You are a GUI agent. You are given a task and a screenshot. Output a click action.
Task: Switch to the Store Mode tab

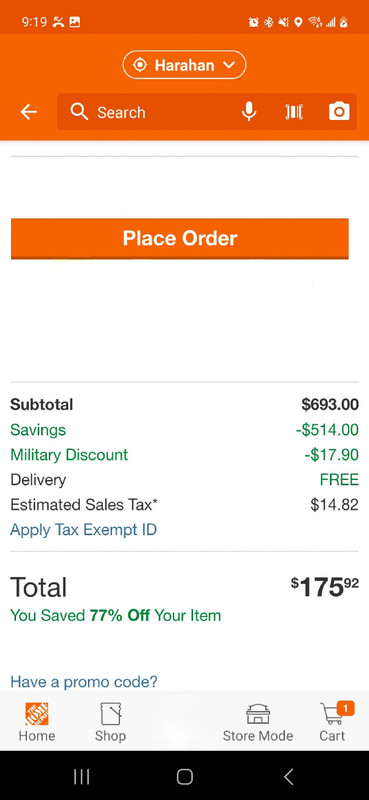pos(258,721)
